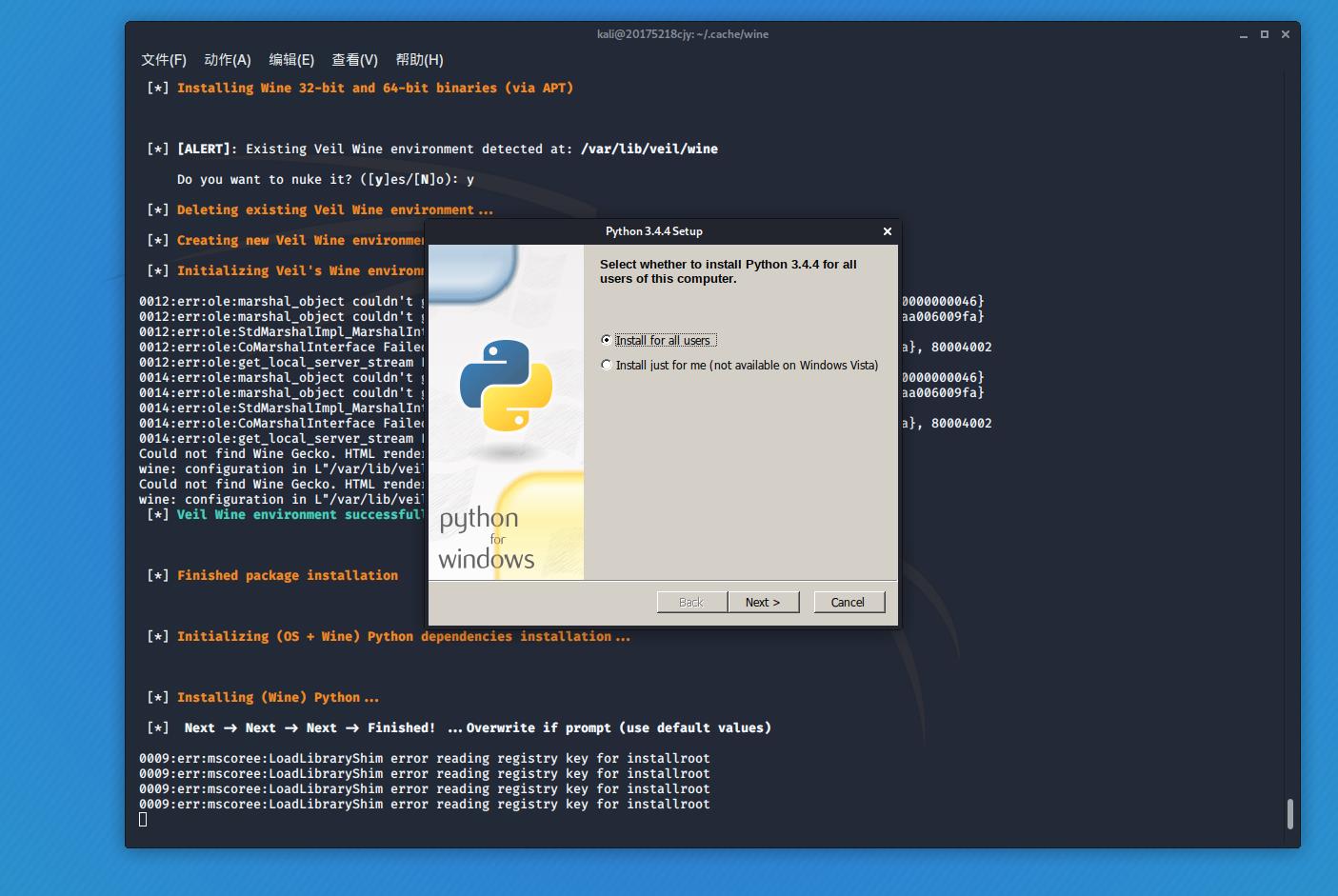The width and height of the screenshot is (1338, 896).
Task: Click the Cancel button in setup
Action: (x=849, y=602)
